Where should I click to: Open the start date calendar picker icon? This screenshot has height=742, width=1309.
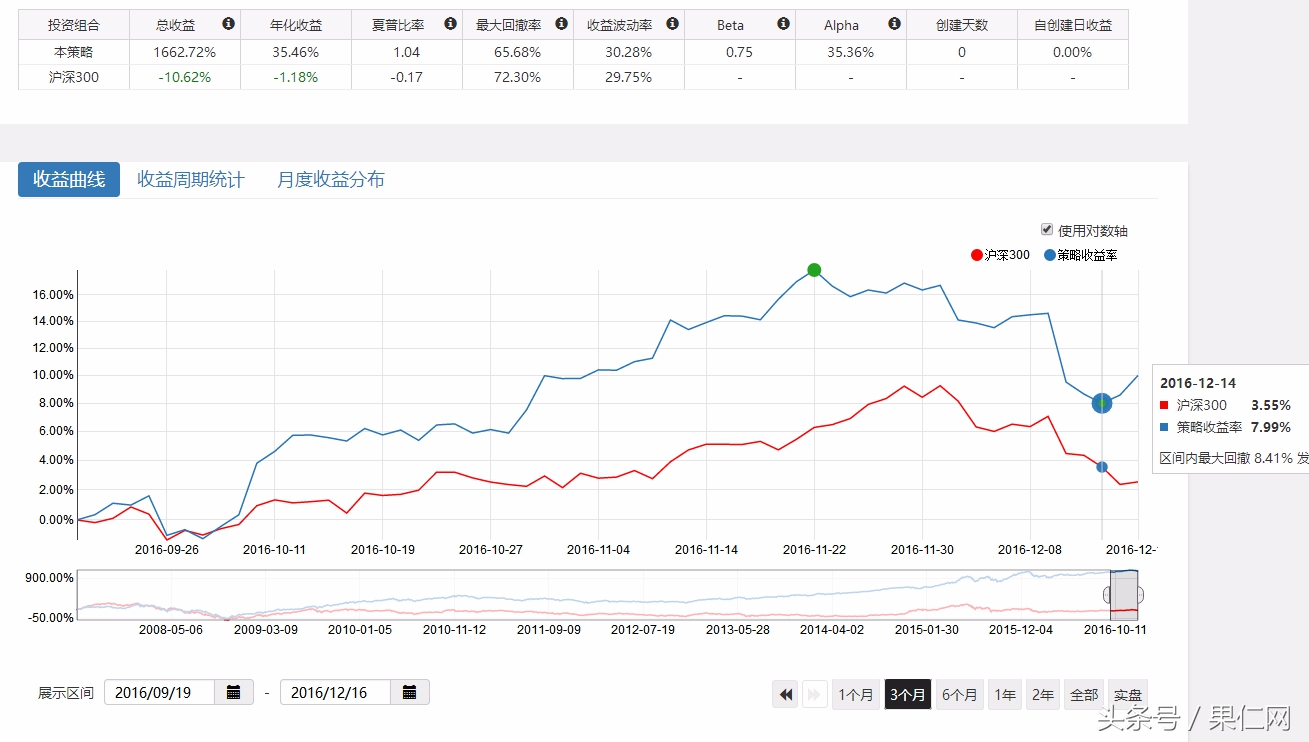click(x=235, y=691)
